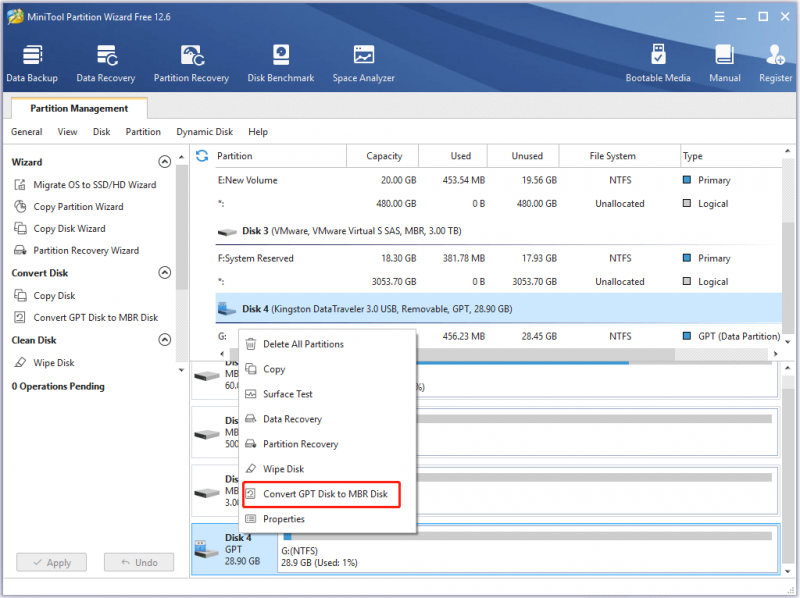Viewport: 800px width, 598px height.
Task: Open the hamburger menu icon in the title bar
Action: (719, 17)
